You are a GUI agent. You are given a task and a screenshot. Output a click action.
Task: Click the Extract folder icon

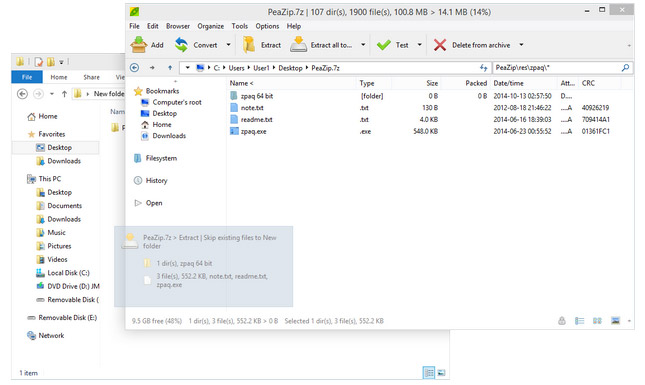(x=249, y=45)
